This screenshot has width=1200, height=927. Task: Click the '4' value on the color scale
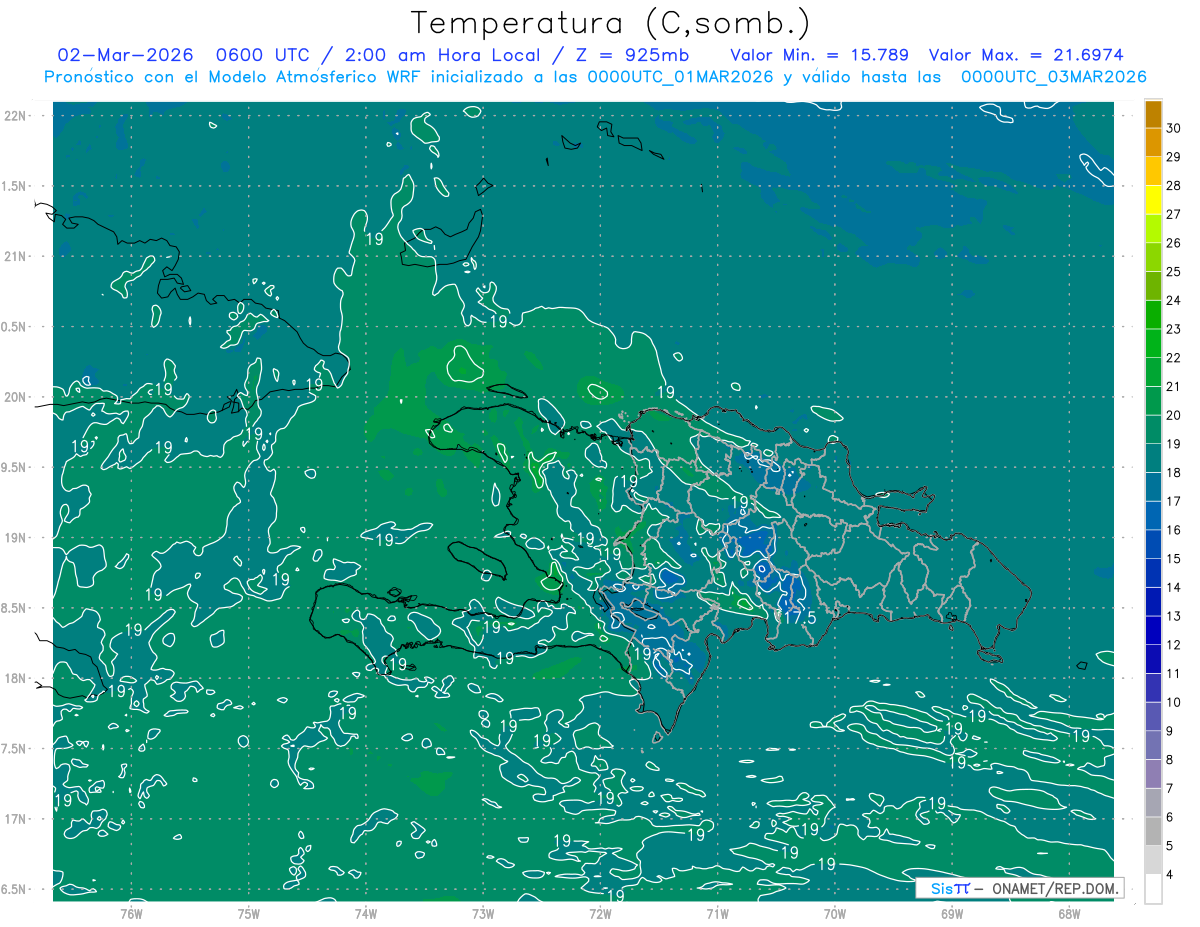(x=1170, y=874)
